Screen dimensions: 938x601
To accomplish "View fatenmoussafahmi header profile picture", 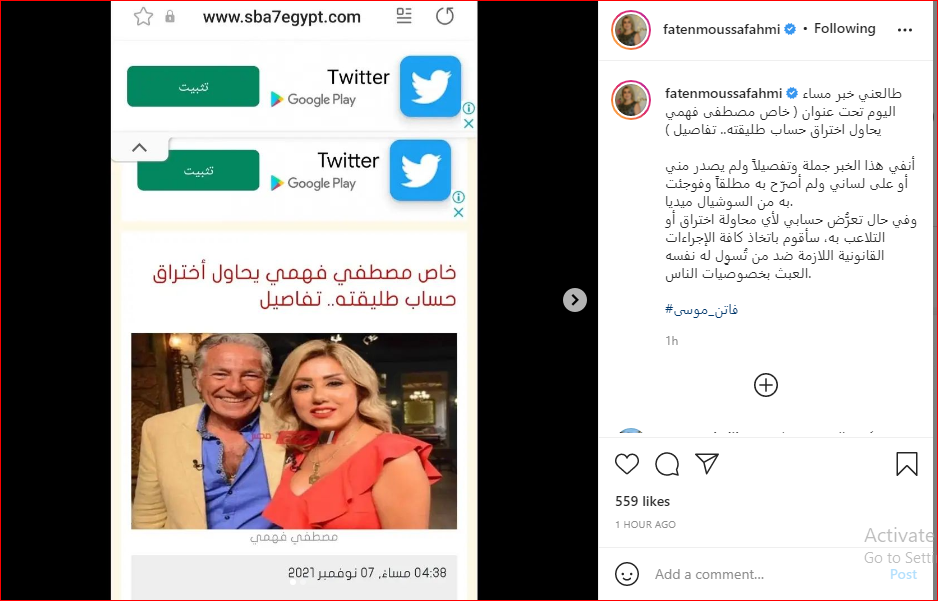I will [631, 30].
